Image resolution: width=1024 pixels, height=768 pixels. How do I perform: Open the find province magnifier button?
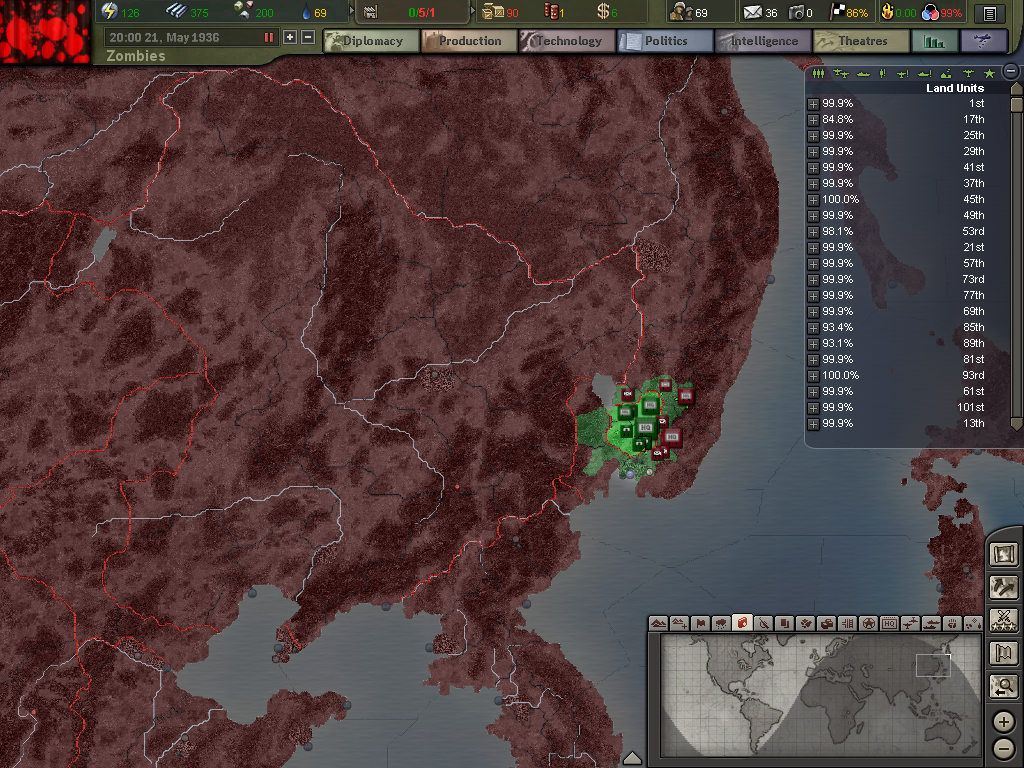[x=1004, y=686]
